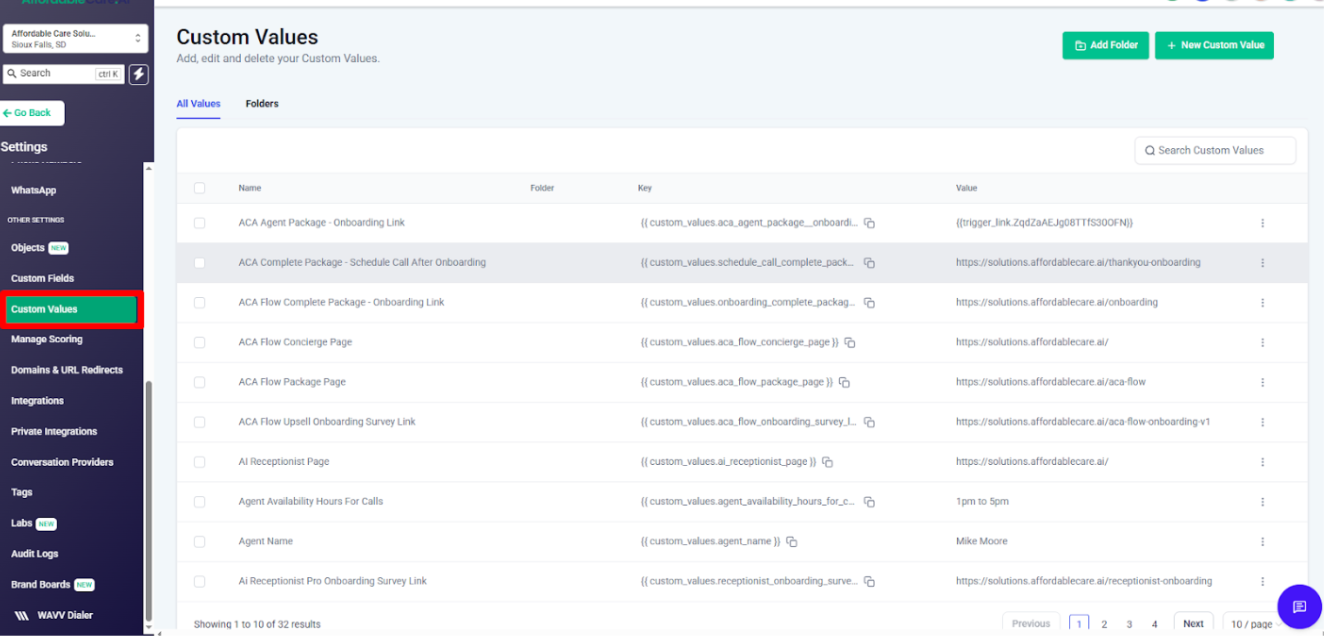Click the Add Folder button

[x=1105, y=45]
